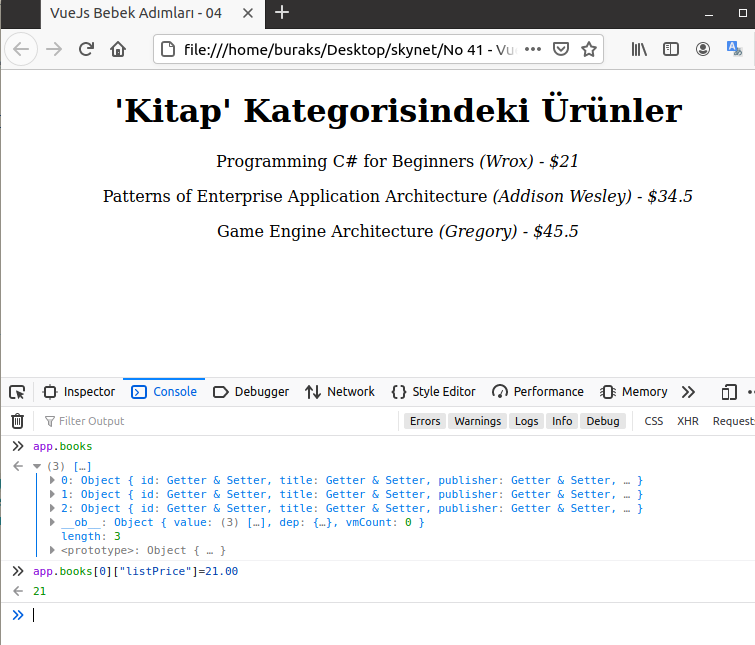Open the Firefox account icon

[x=703, y=49]
